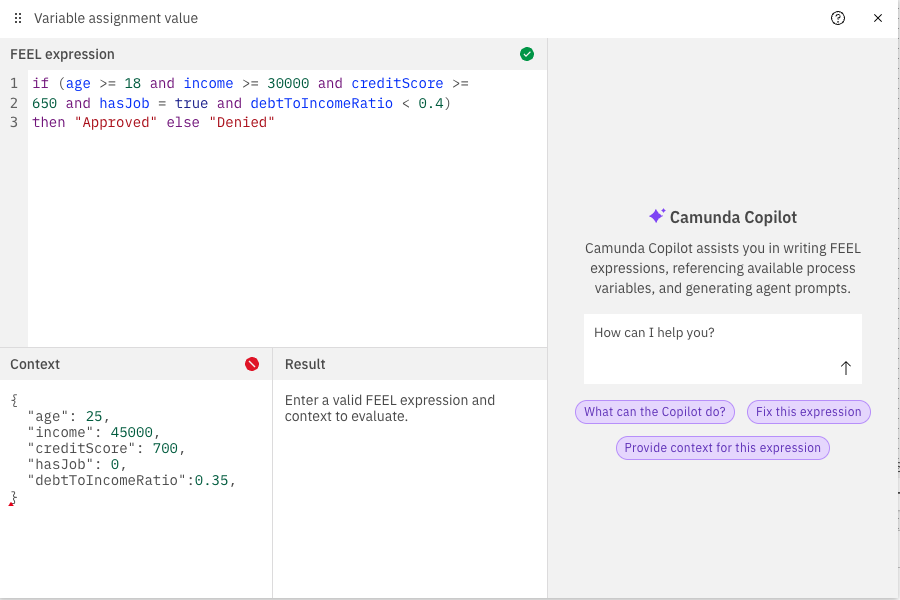The image size is (900, 600).
Task: Click line number 2 in the expression gutter
Action: (x=14, y=103)
